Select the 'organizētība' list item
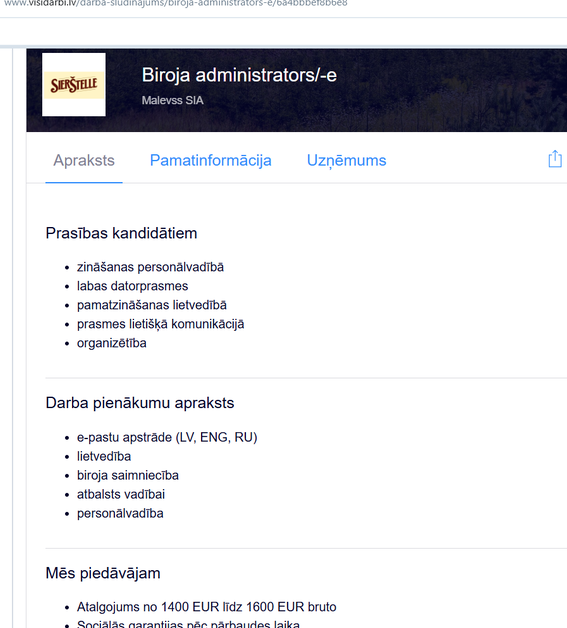Image resolution: width=567 pixels, height=628 pixels. [112, 343]
